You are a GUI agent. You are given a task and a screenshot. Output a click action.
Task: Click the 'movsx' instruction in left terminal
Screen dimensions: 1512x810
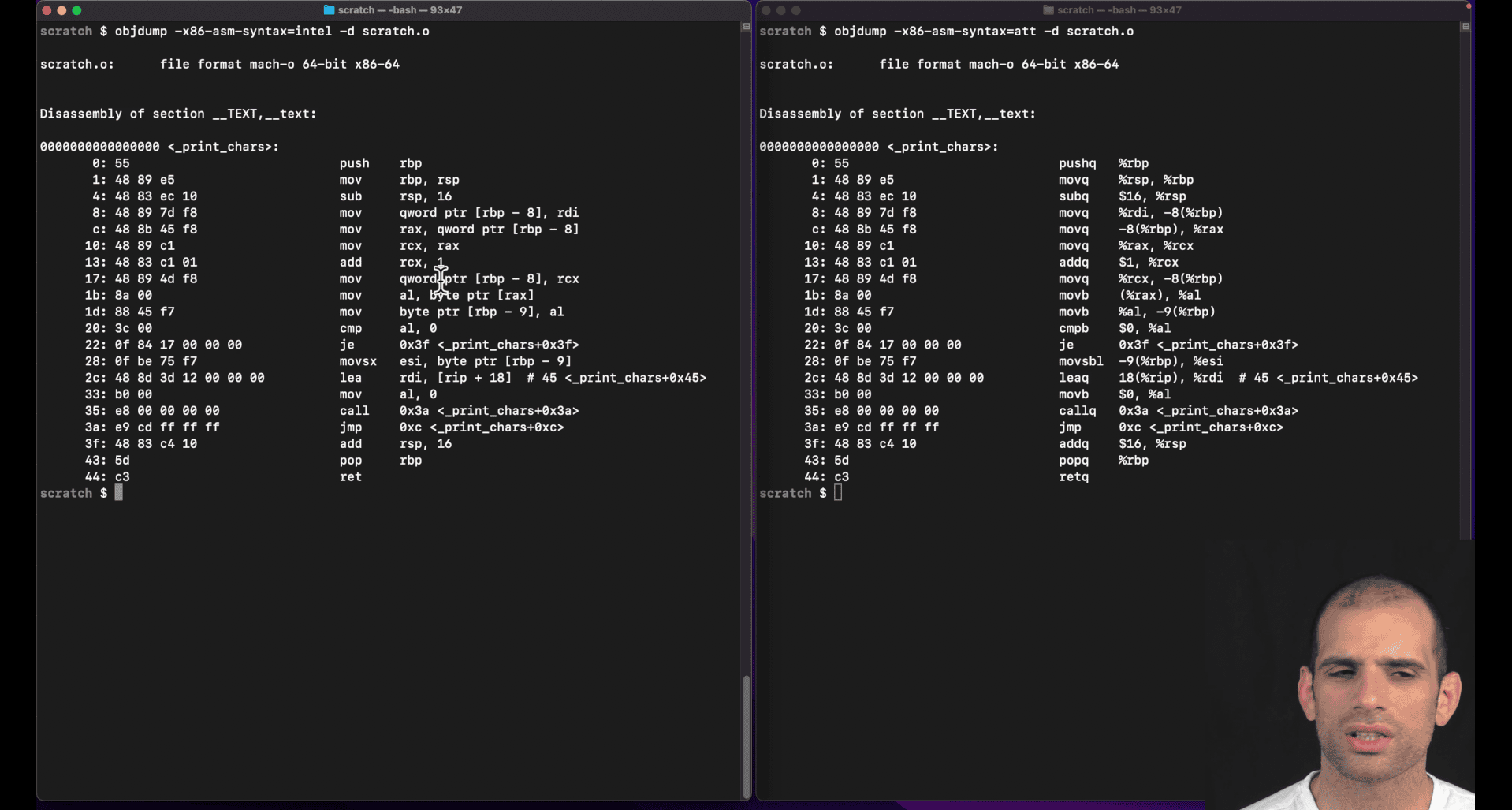[358, 361]
